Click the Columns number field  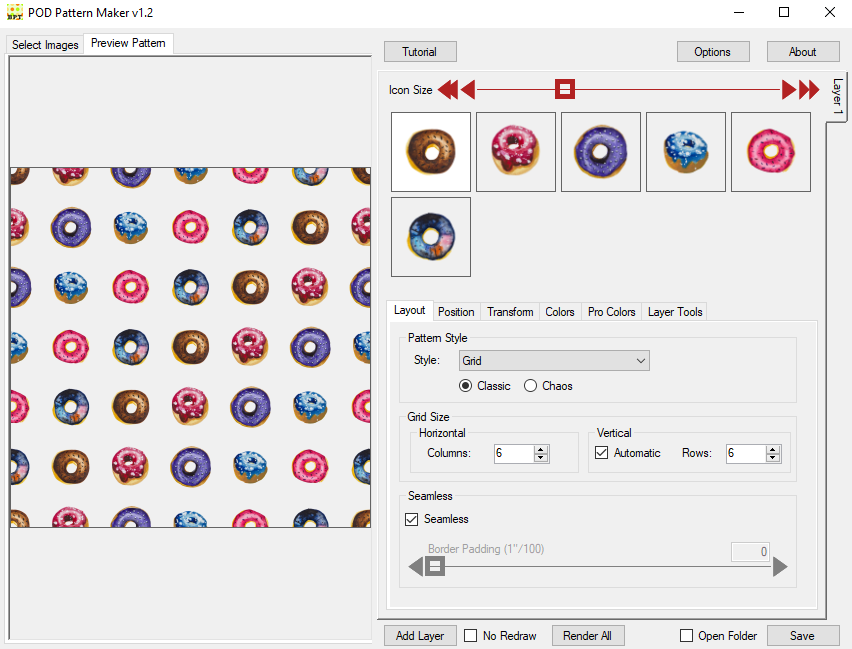514,453
